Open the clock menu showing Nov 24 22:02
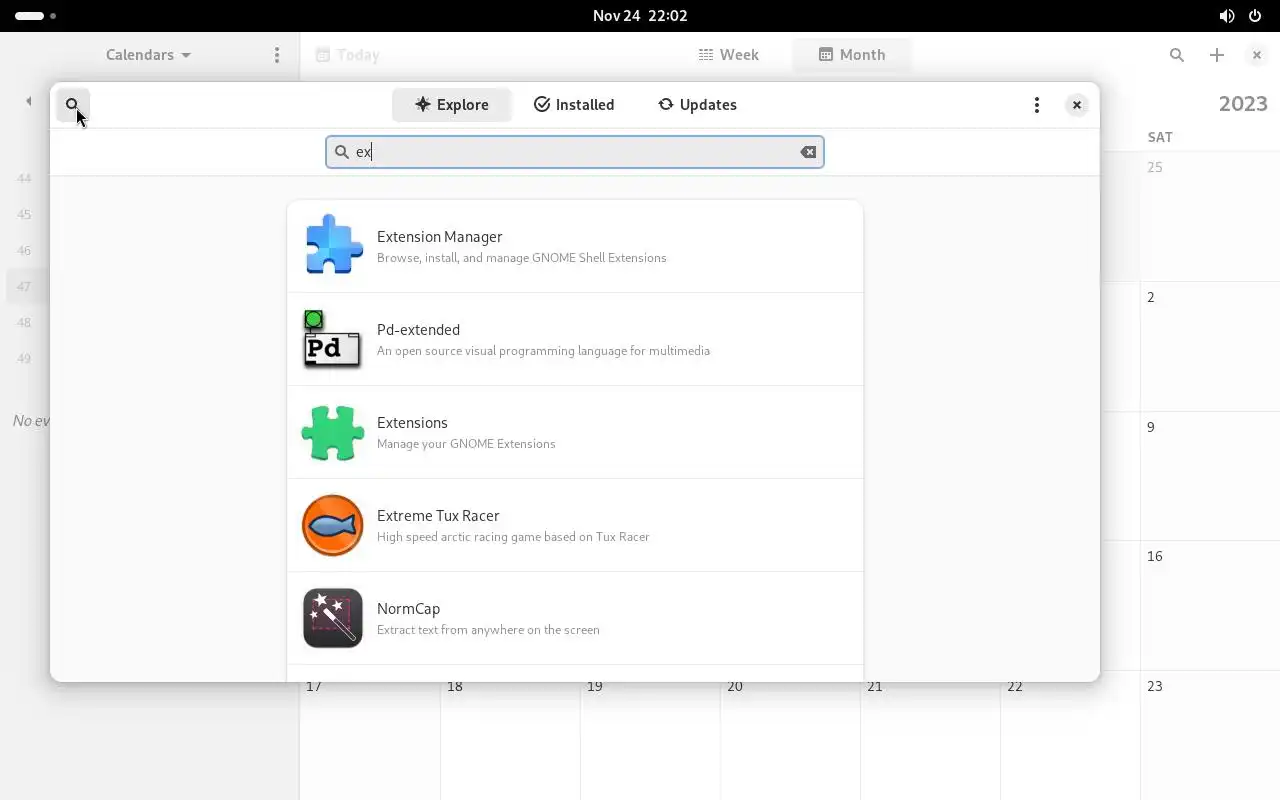Screen dimensions: 1280x800 pyautogui.click(x=640, y=16)
